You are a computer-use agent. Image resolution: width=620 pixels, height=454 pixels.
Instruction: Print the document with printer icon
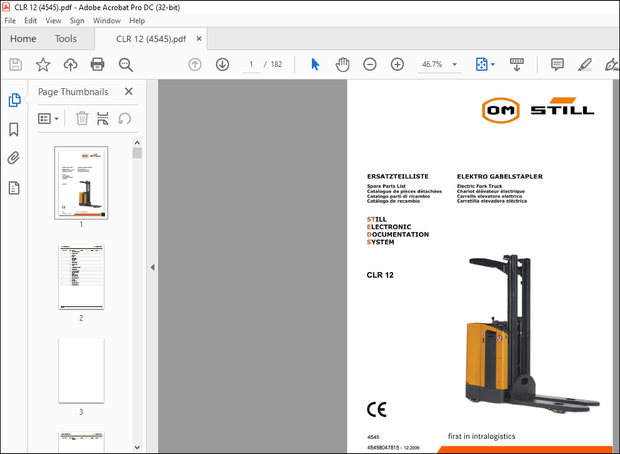click(x=97, y=64)
